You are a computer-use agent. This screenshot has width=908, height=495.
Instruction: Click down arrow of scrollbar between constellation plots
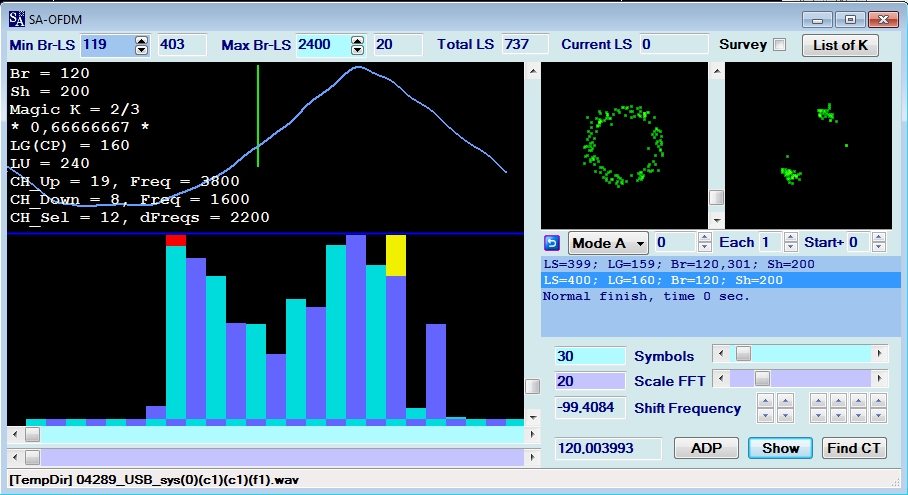(x=717, y=221)
